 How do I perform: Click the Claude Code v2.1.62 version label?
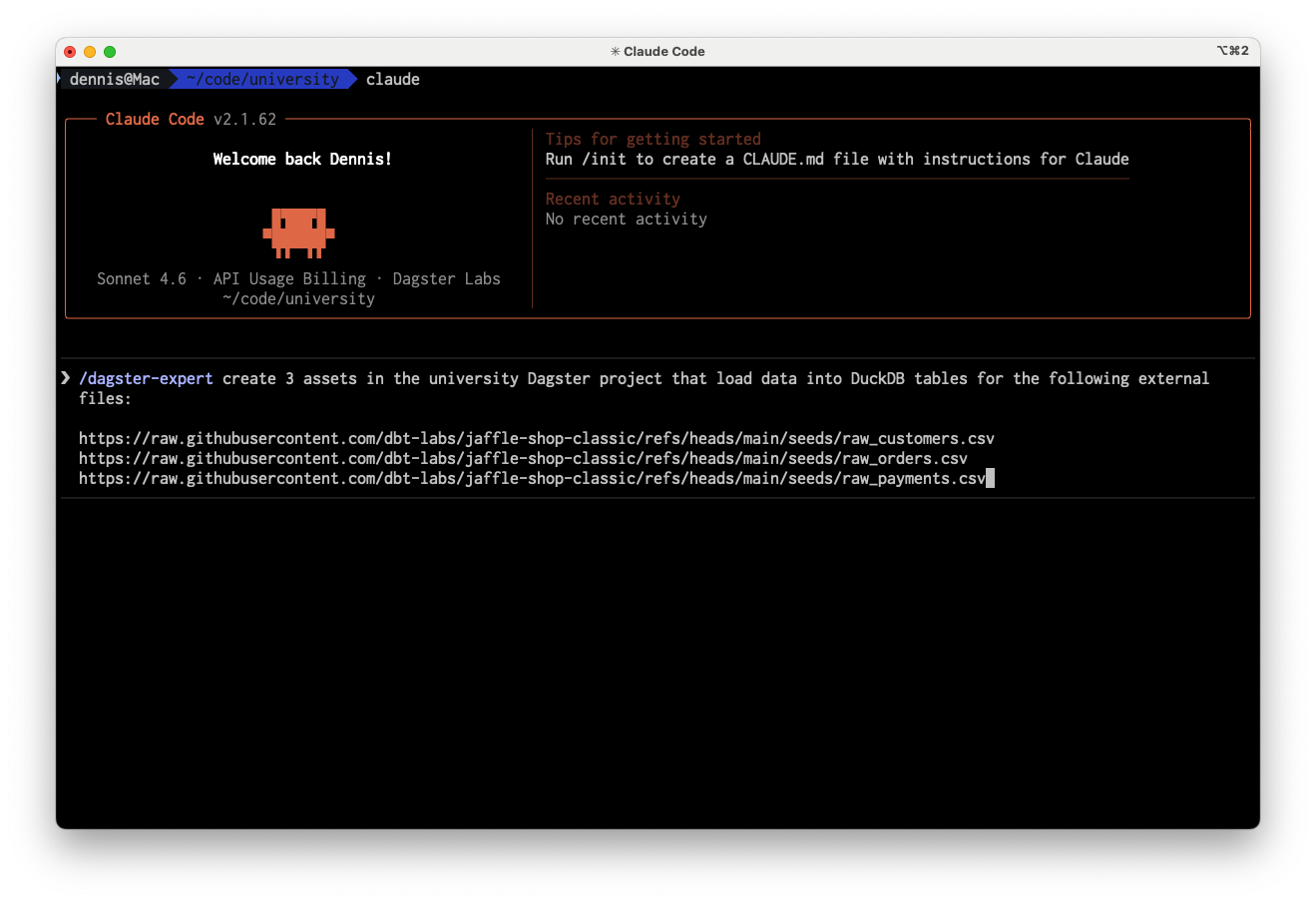click(191, 119)
